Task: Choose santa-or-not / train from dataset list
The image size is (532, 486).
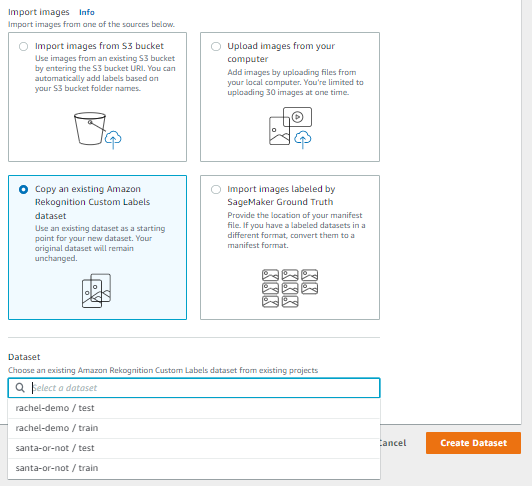Action: pyautogui.click(x=194, y=468)
